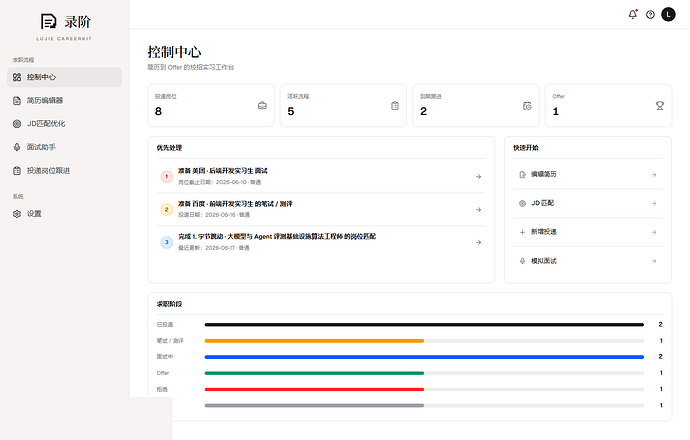The height and width of the screenshot is (440, 690).
Task: Click the 编辑简历 document icon in quick start
Action: click(x=522, y=175)
